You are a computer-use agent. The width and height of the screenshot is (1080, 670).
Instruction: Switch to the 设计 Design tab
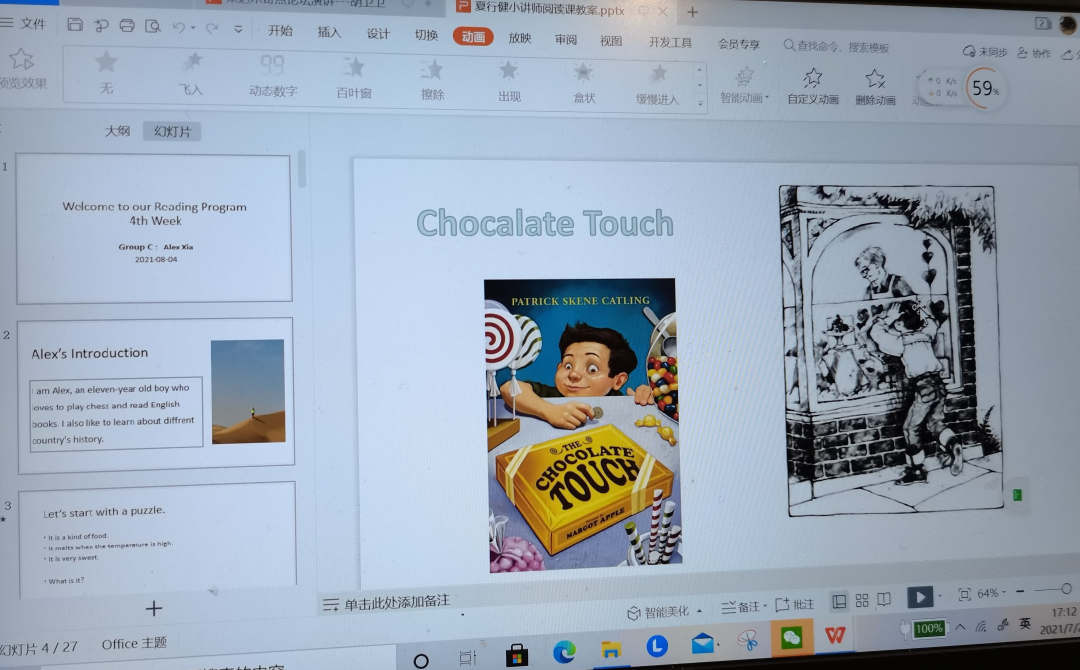coord(378,34)
